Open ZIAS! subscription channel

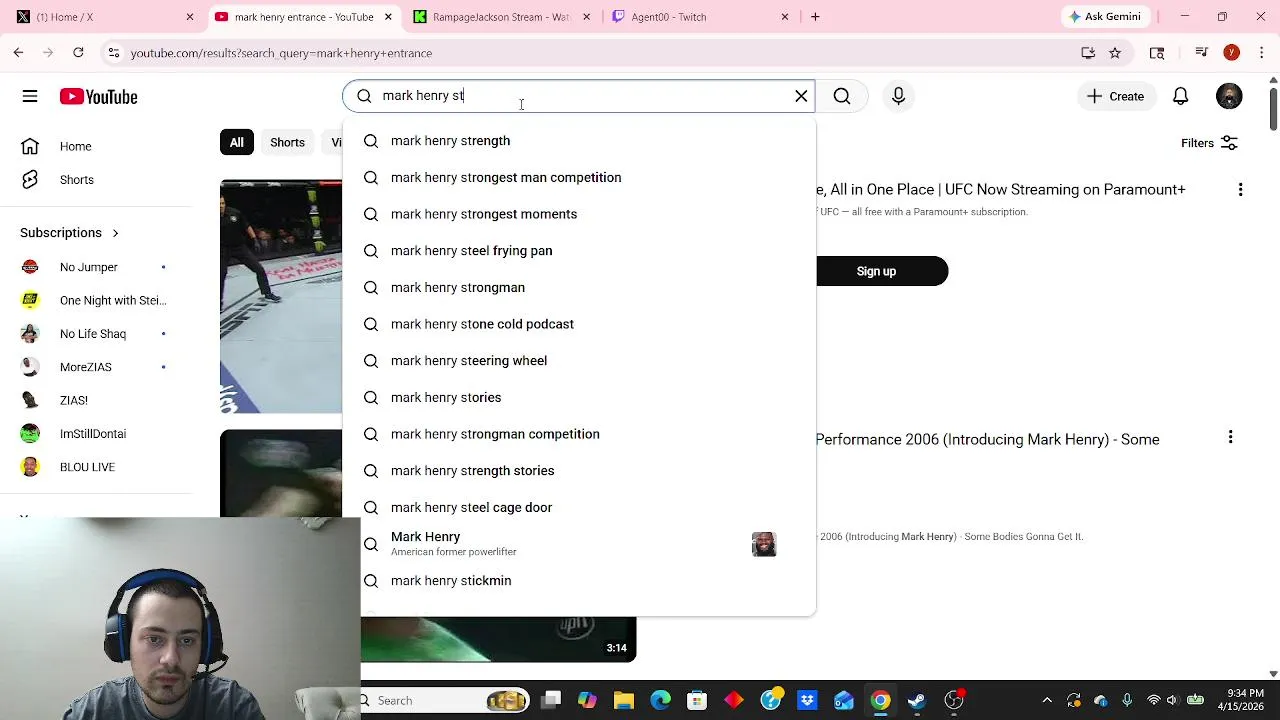point(74,400)
